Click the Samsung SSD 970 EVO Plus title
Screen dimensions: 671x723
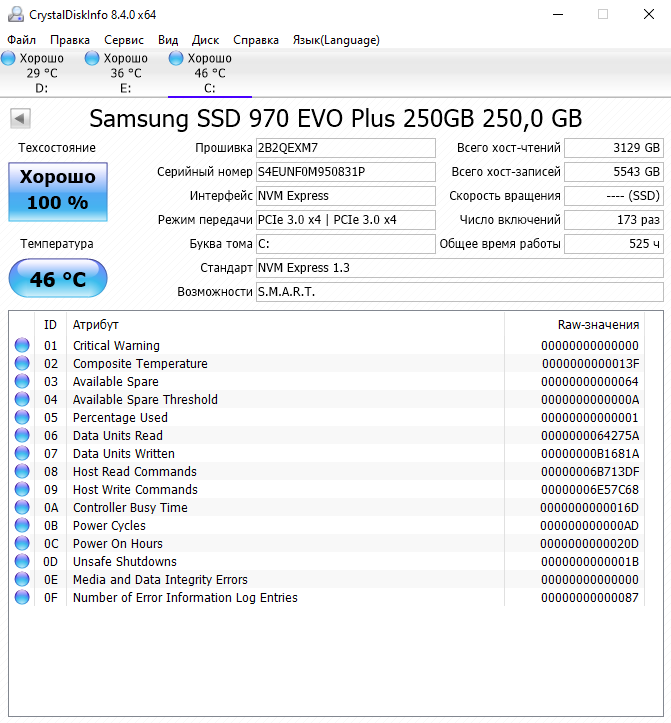[x=335, y=119]
